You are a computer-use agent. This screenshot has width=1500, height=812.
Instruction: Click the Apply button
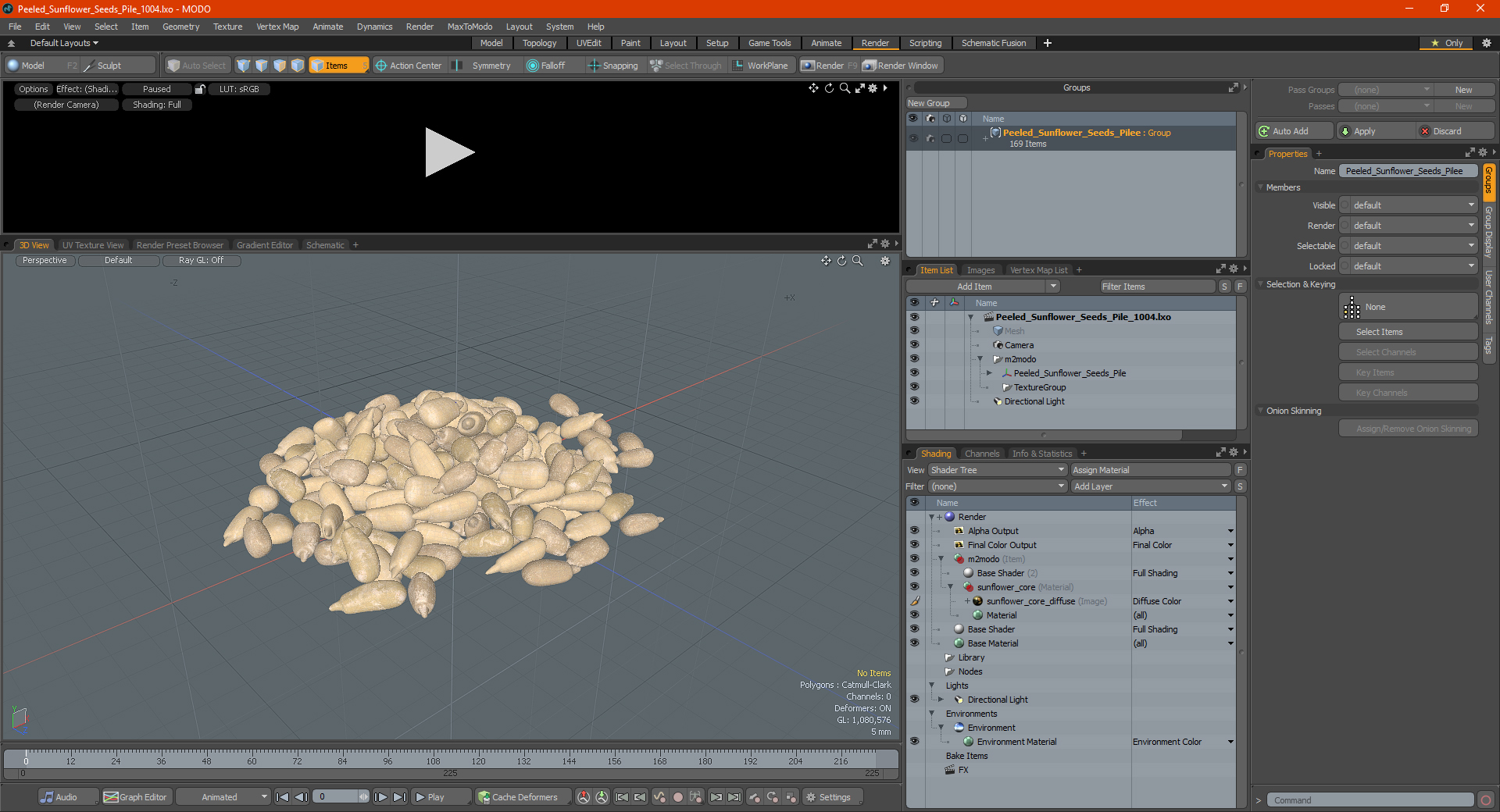pyautogui.click(x=1374, y=131)
